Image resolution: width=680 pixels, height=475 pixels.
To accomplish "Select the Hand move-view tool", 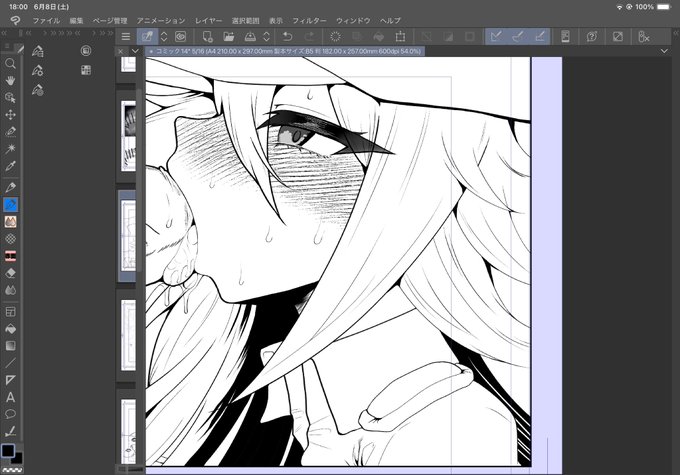I will coord(10,81).
